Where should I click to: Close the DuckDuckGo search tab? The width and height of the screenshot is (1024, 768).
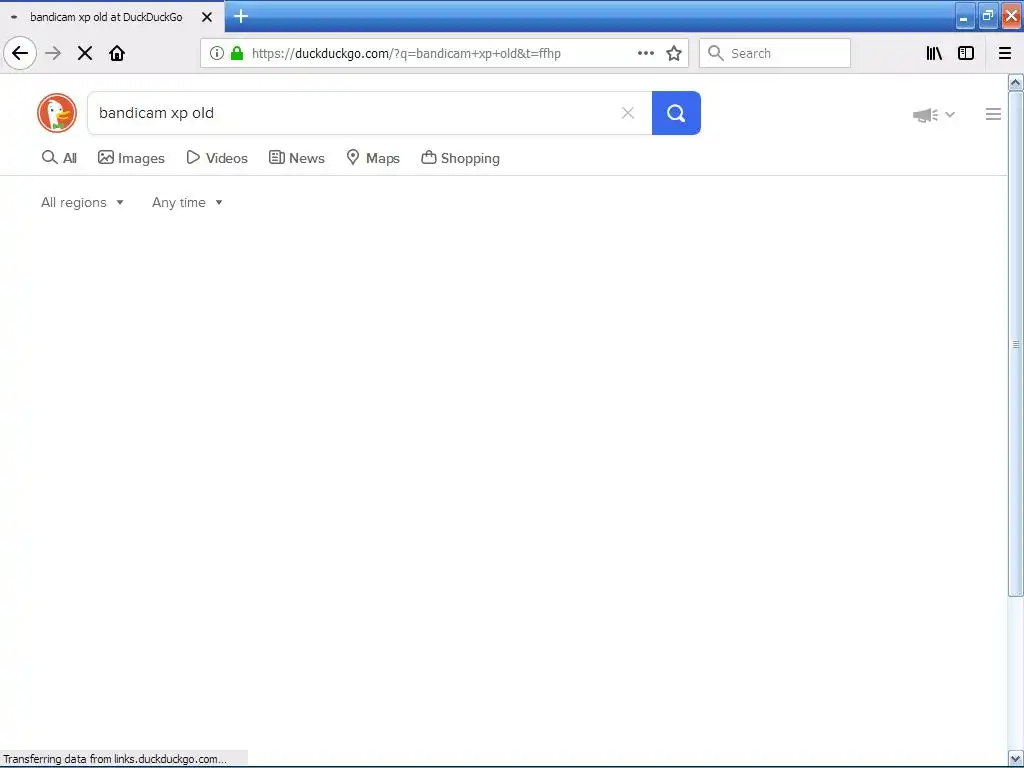207,17
